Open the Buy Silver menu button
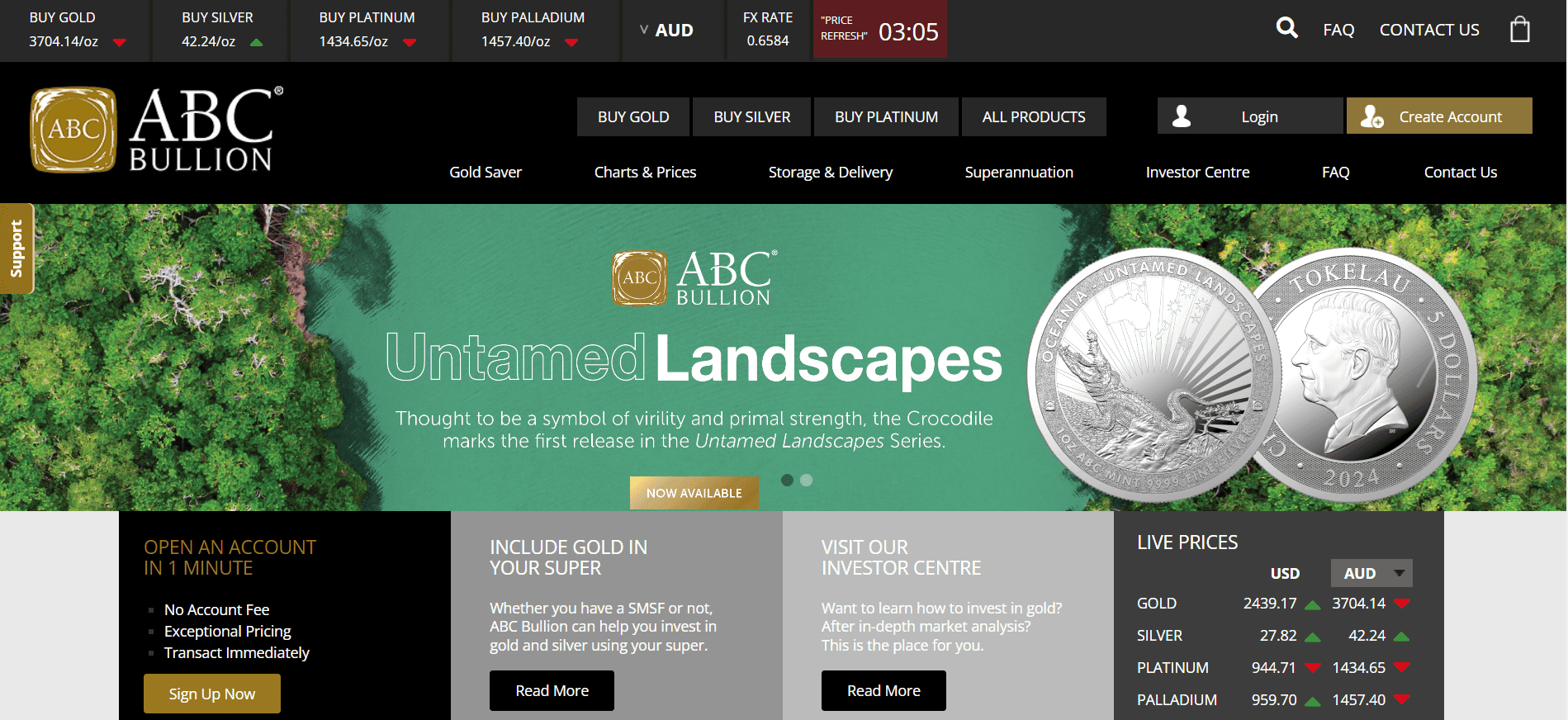Screen dimensions: 1568x720 pyautogui.click(x=752, y=116)
